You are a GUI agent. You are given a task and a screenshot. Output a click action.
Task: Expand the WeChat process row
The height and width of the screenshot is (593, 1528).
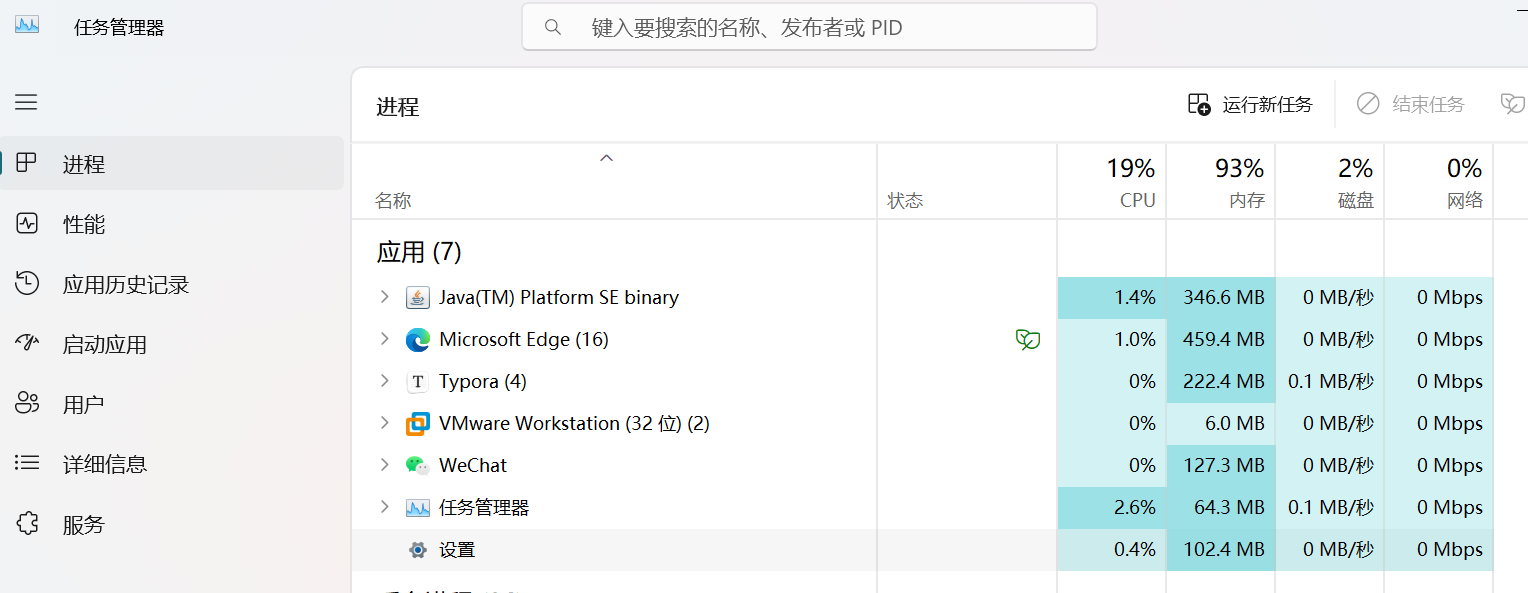(384, 465)
